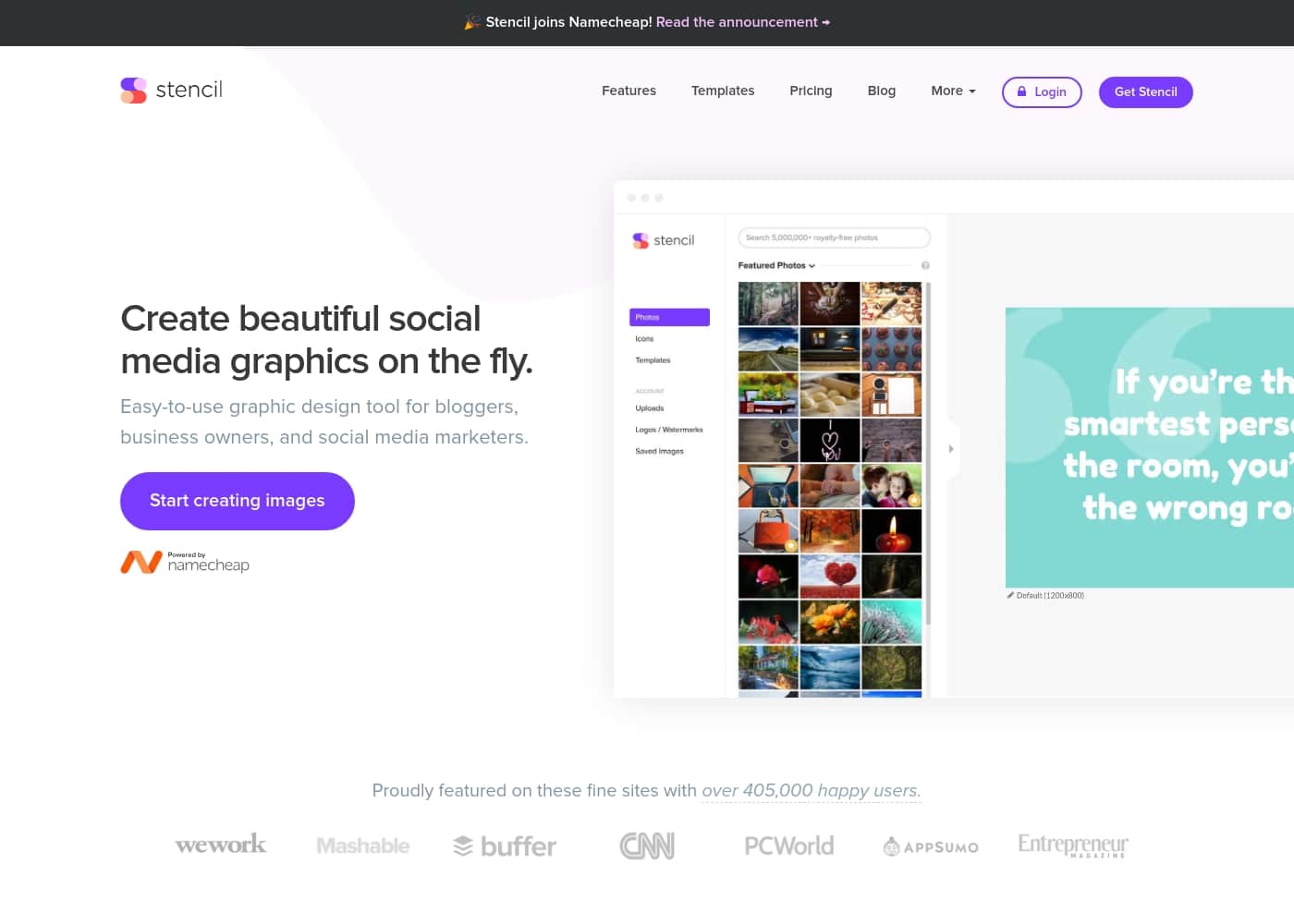1294x924 pixels.
Task: Expand the Featured Photos dropdown
Action: click(x=776, y=265)
